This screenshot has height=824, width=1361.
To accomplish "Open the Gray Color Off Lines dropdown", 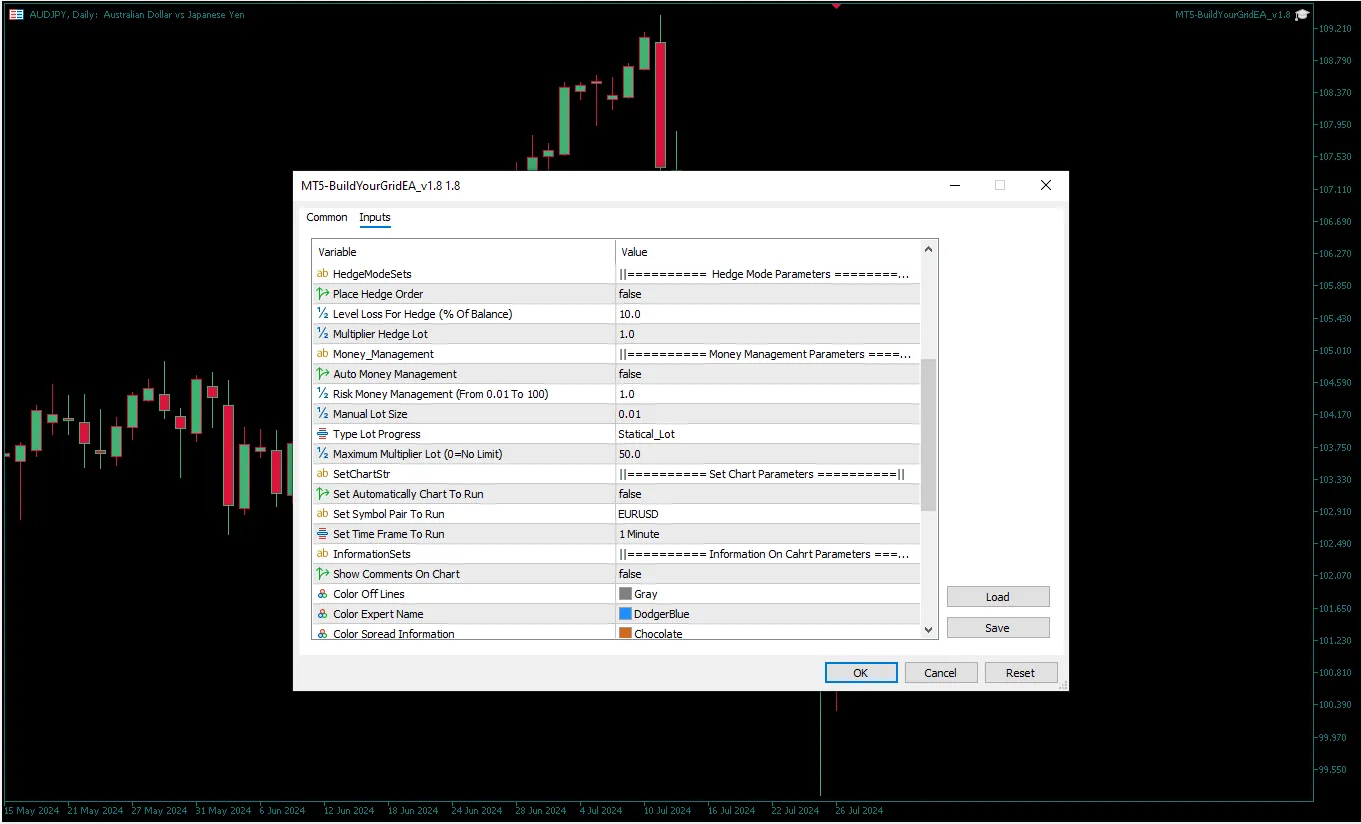I will point(767,594).
